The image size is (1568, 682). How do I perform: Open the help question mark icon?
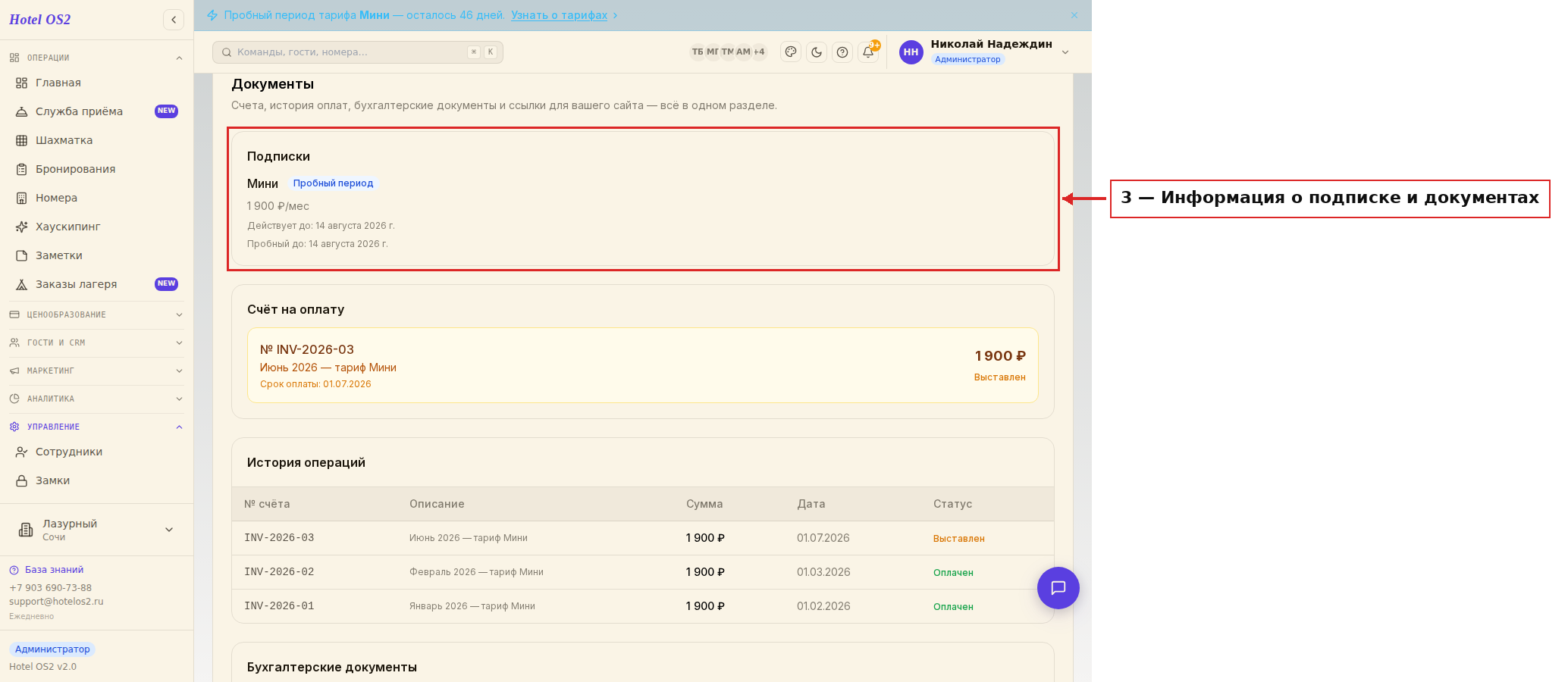[x=842, y=52]
